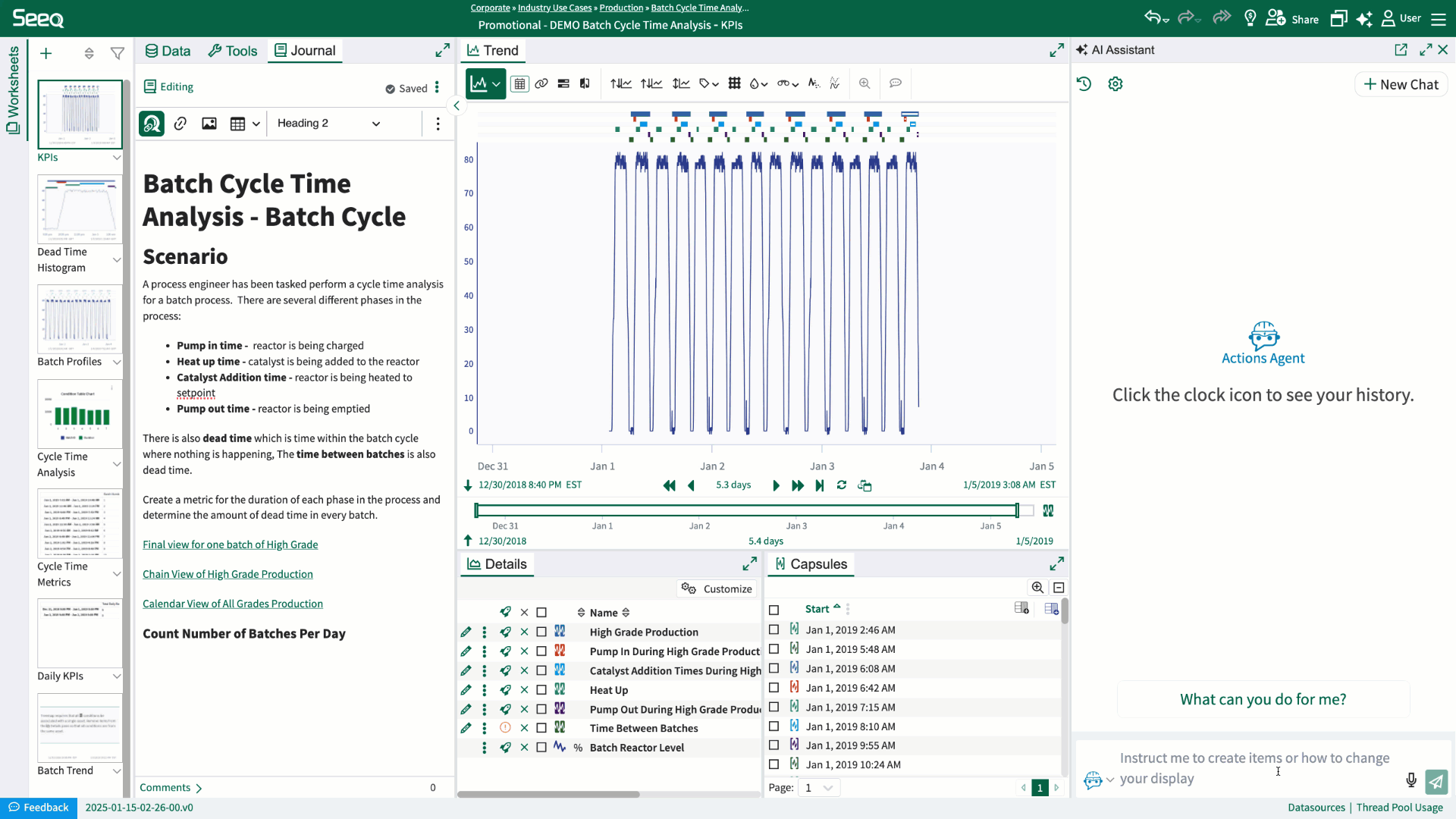Image resolution: width=1456 pixels, height=819 pixels.
Task: Open the hamburger menu in top right
Action: pyautogui.click(x=1439, y=19)
